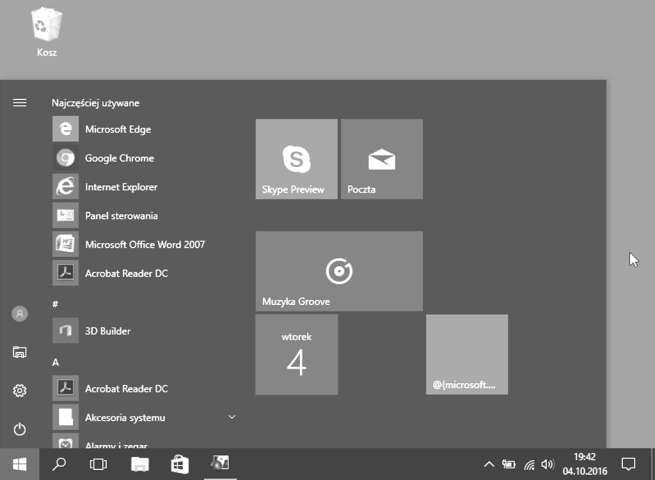Switch to the running app on taskbar

coord(220,464)
